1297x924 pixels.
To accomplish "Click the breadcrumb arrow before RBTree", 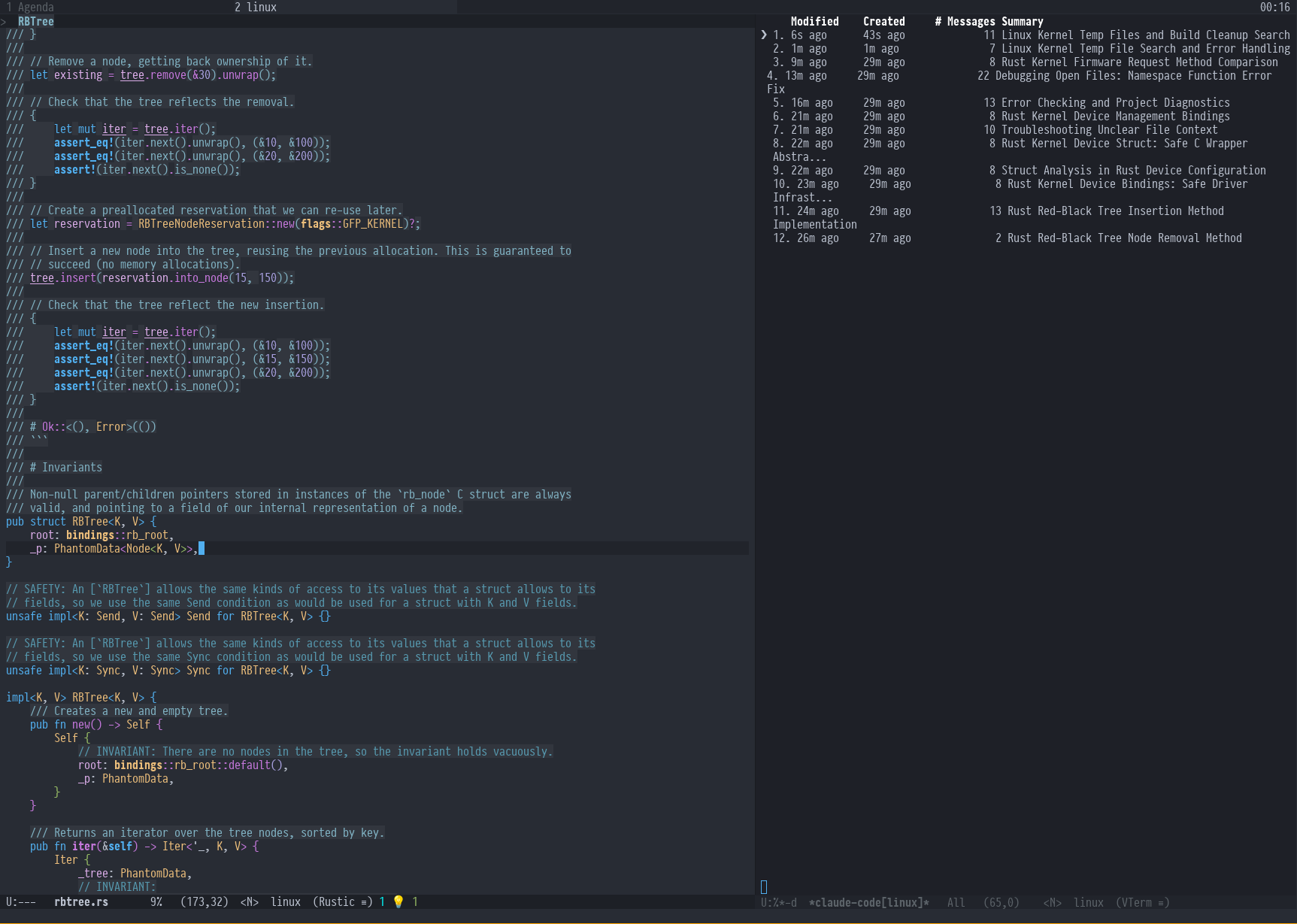I will [x=5, y=22].
